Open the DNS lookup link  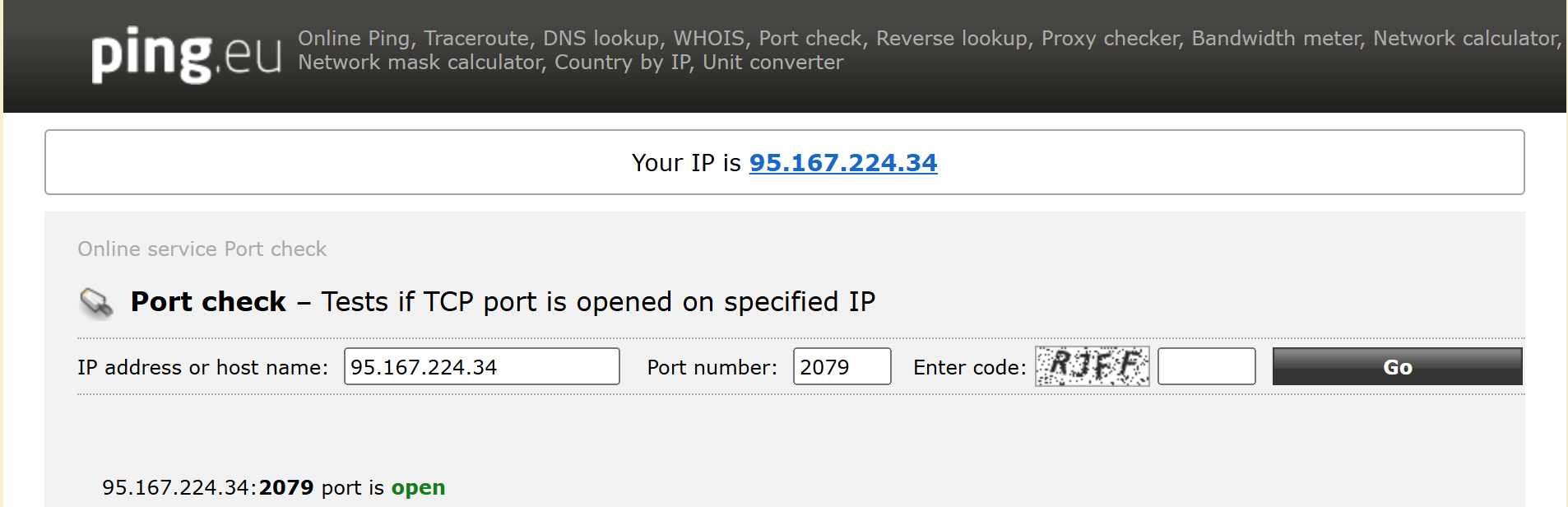coord(601,39)
